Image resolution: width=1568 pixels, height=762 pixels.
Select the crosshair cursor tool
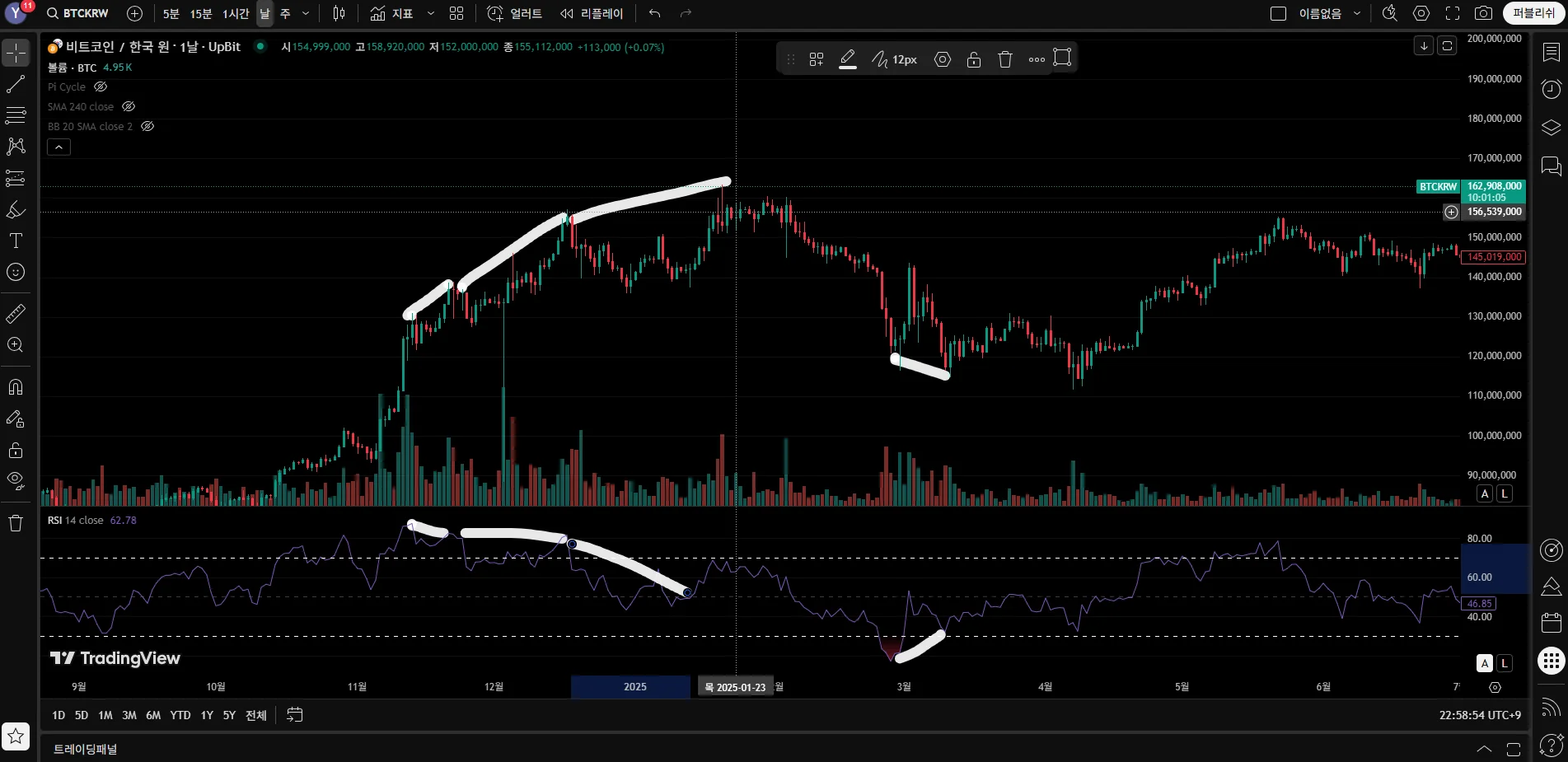[16, 54]
